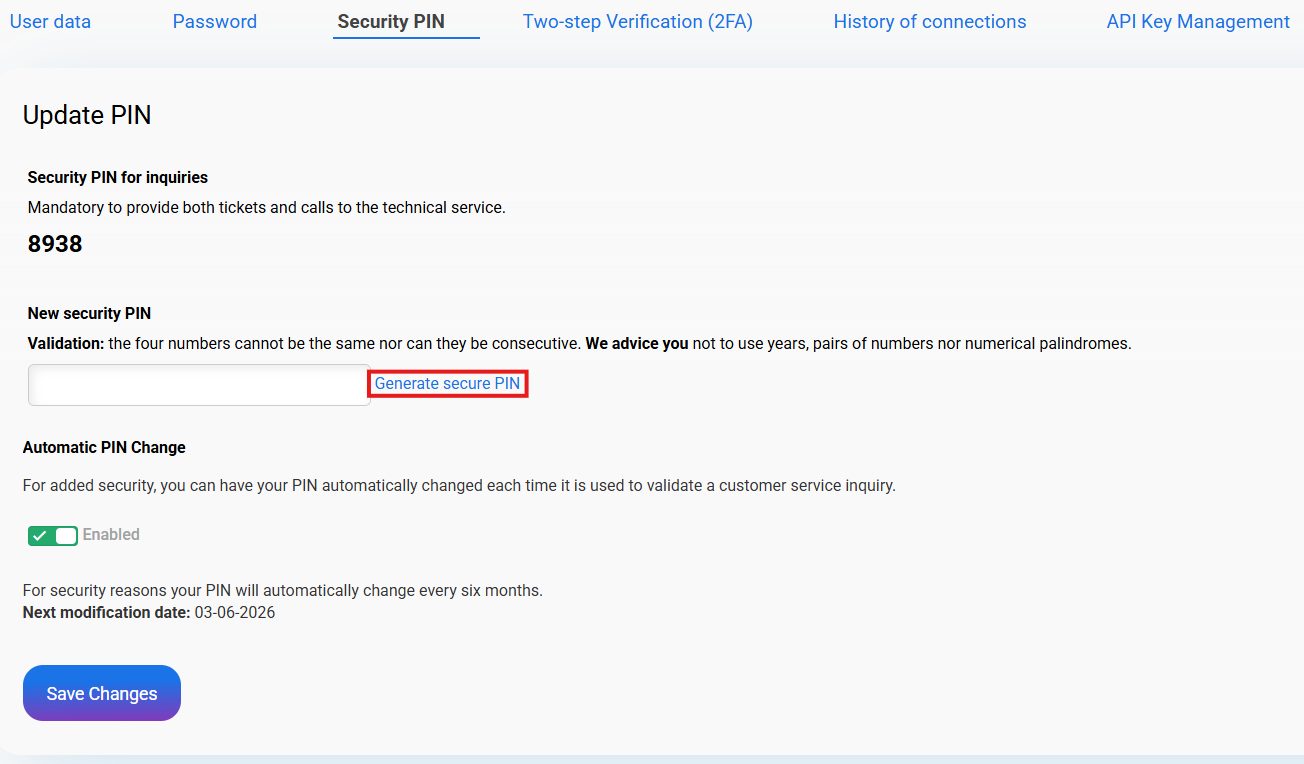
Task: Click the Automatic PIN Change heading
Action: click(x=104, y=447)
